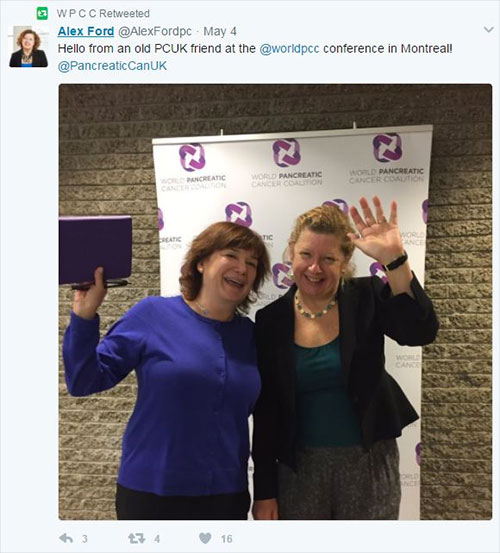Click the waving hand in photo

click(x=376, y=229)
